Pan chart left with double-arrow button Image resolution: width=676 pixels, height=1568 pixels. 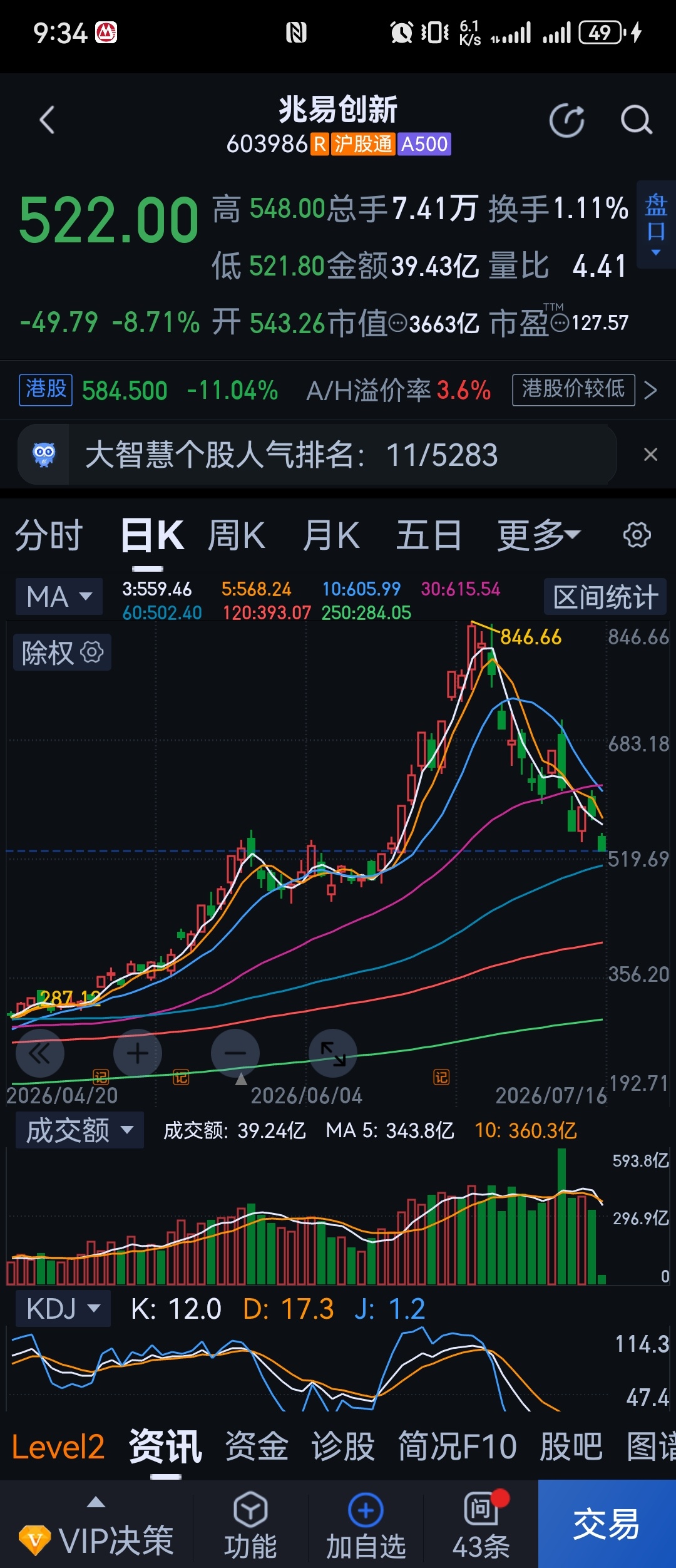(x=40, y=1053)
